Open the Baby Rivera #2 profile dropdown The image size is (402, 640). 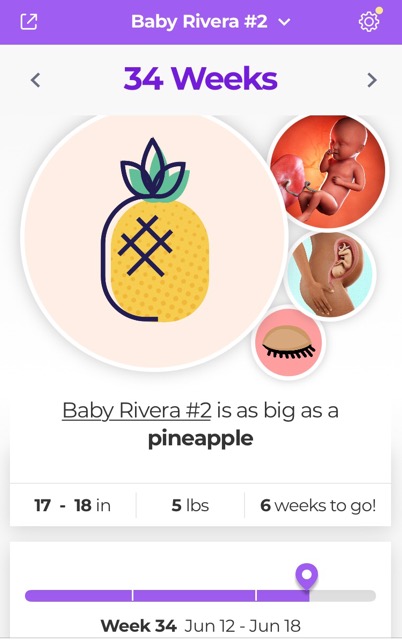pos(210,22)
